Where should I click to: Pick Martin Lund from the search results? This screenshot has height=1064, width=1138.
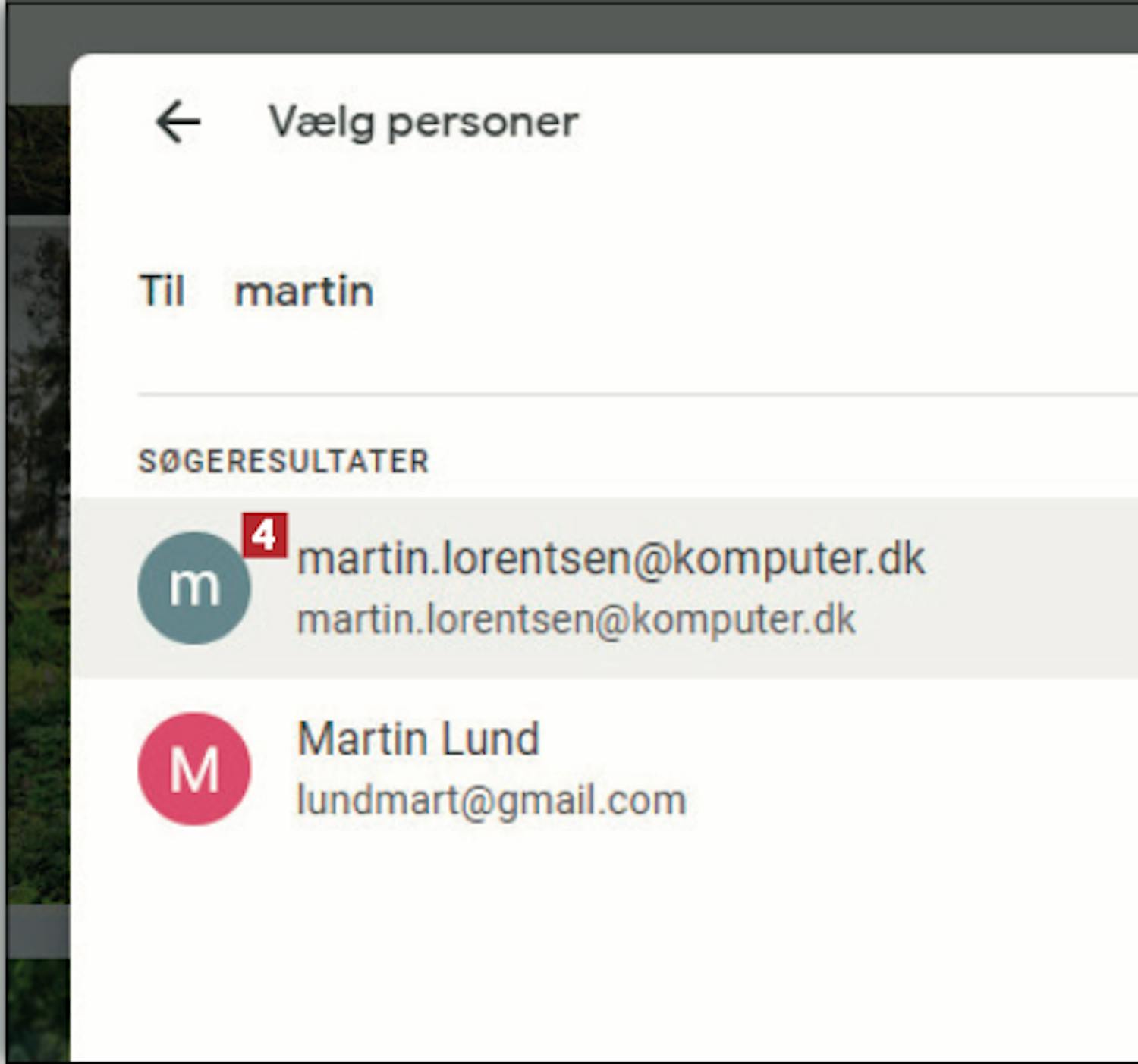click(418, 739)
